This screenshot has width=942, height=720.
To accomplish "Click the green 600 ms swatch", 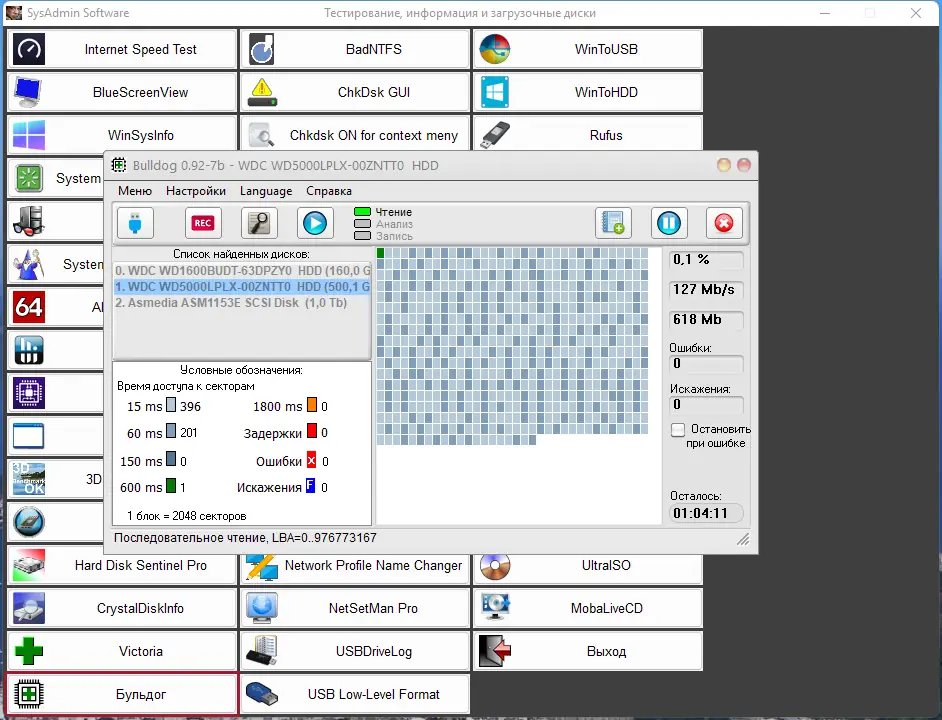I will [171, 485].
